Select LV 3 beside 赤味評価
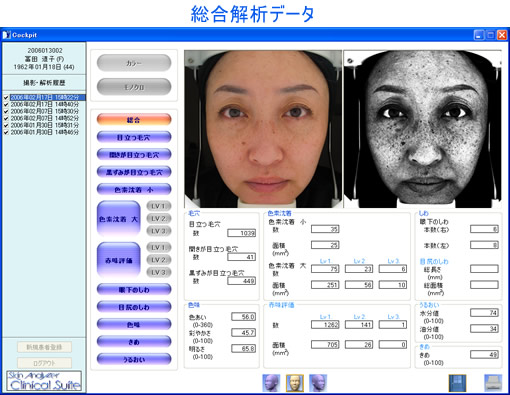This screenshot has height=395, width=510. [159, 272]
